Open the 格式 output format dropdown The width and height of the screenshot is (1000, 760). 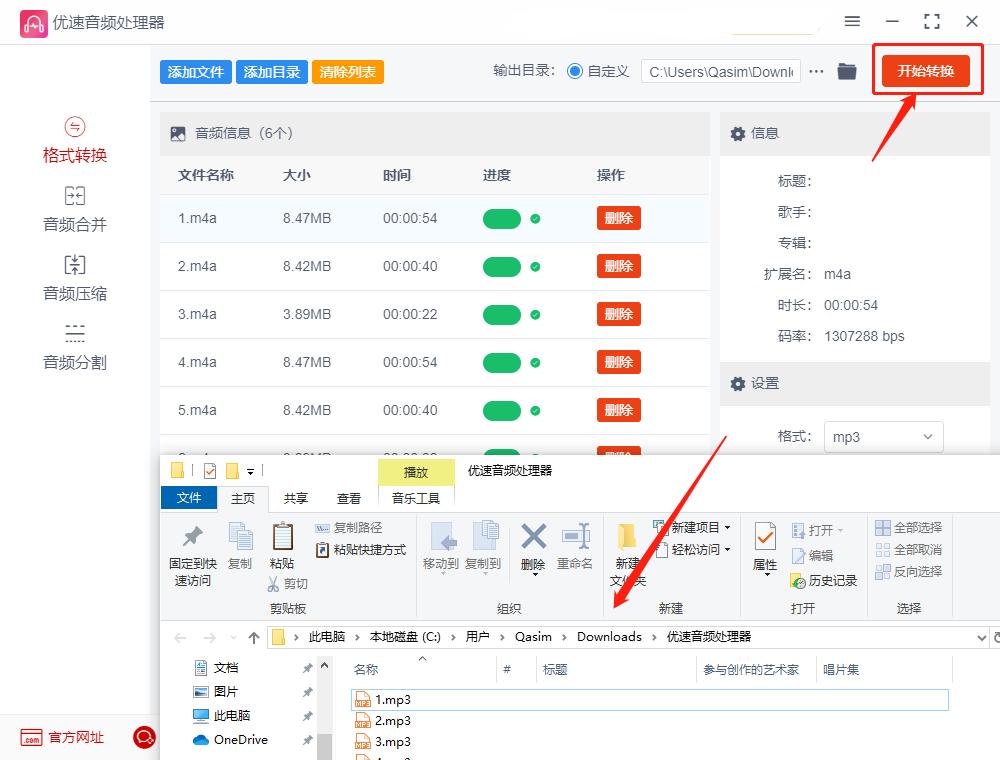(x=883, y=436)
